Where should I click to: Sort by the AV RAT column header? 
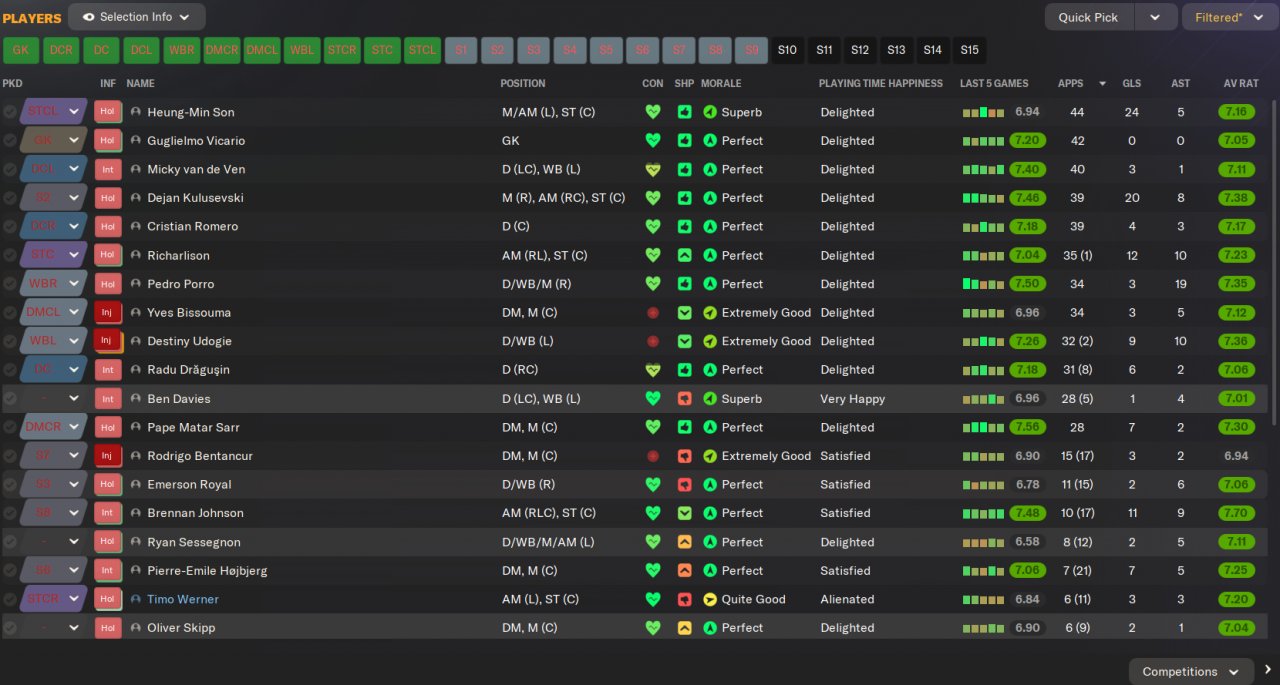pyautogui.click(x=1241, y=83)
